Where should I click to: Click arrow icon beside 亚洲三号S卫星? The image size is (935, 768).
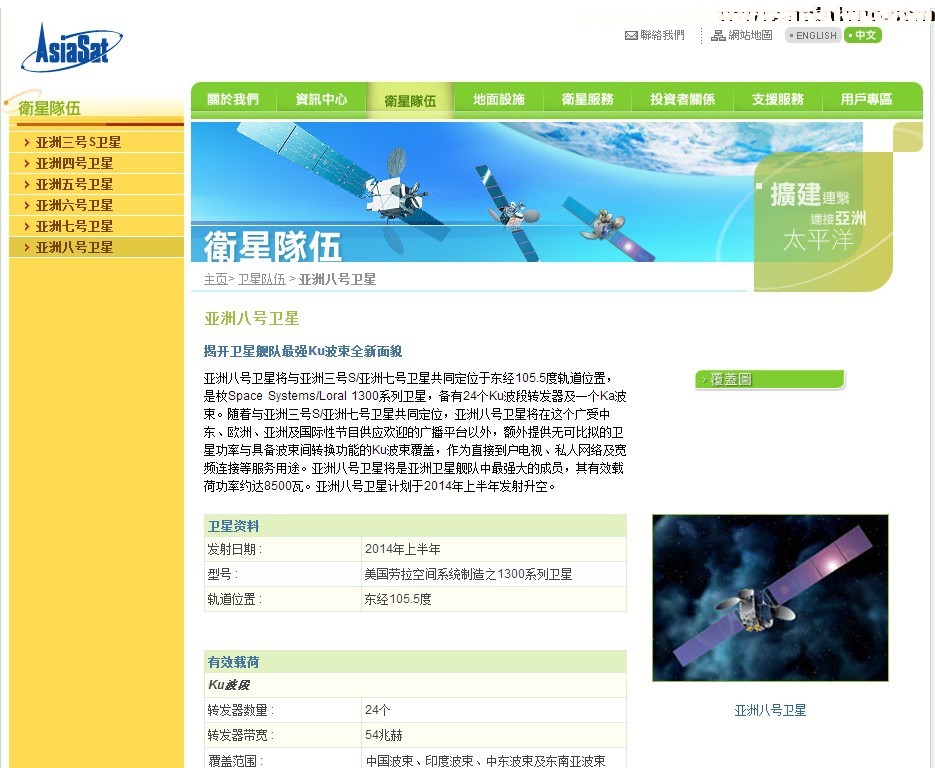(x=27, y=143)
